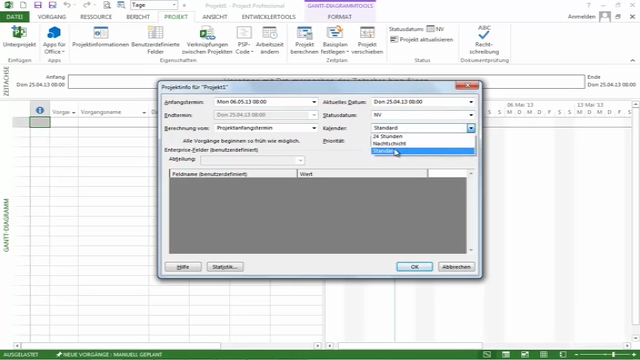Click Anmelden link
Screen dimensions: 640x360
click(x=581, y=17)
